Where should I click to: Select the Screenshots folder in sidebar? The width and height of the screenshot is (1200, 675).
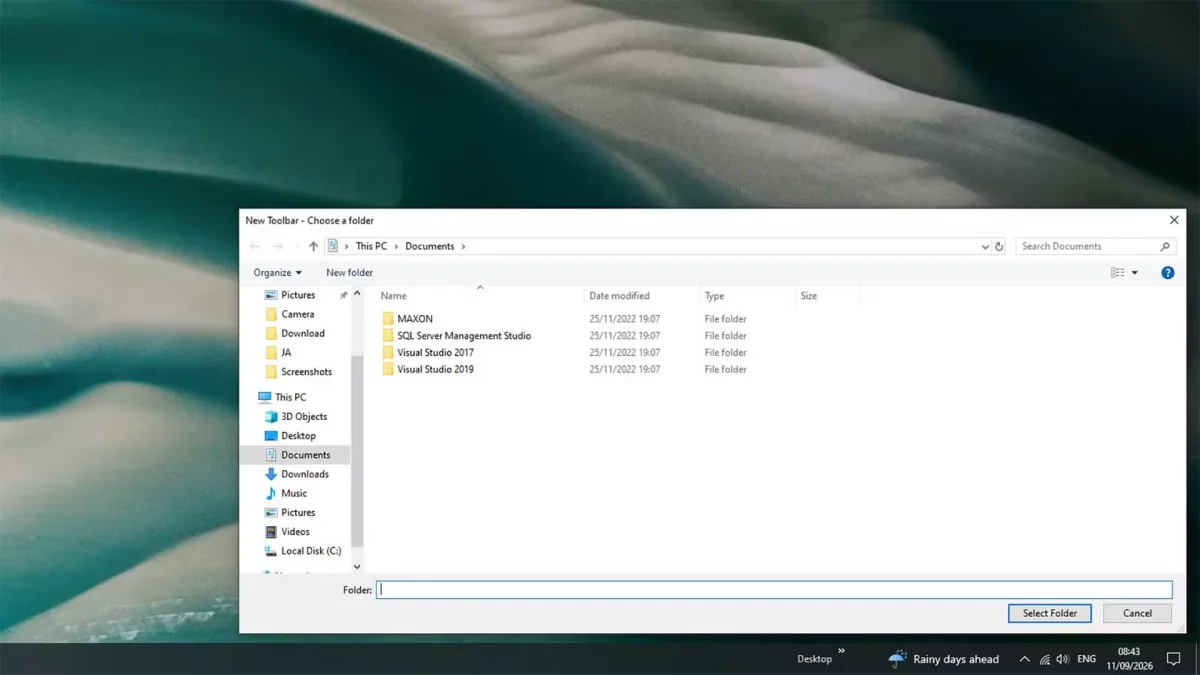pos(306,372)
